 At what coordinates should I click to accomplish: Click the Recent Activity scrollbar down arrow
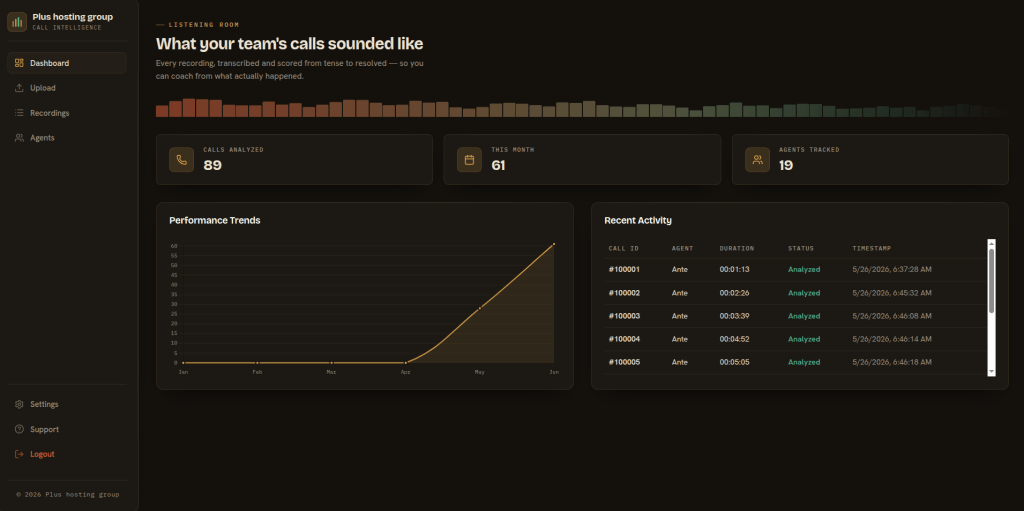(x=991, y=371)
